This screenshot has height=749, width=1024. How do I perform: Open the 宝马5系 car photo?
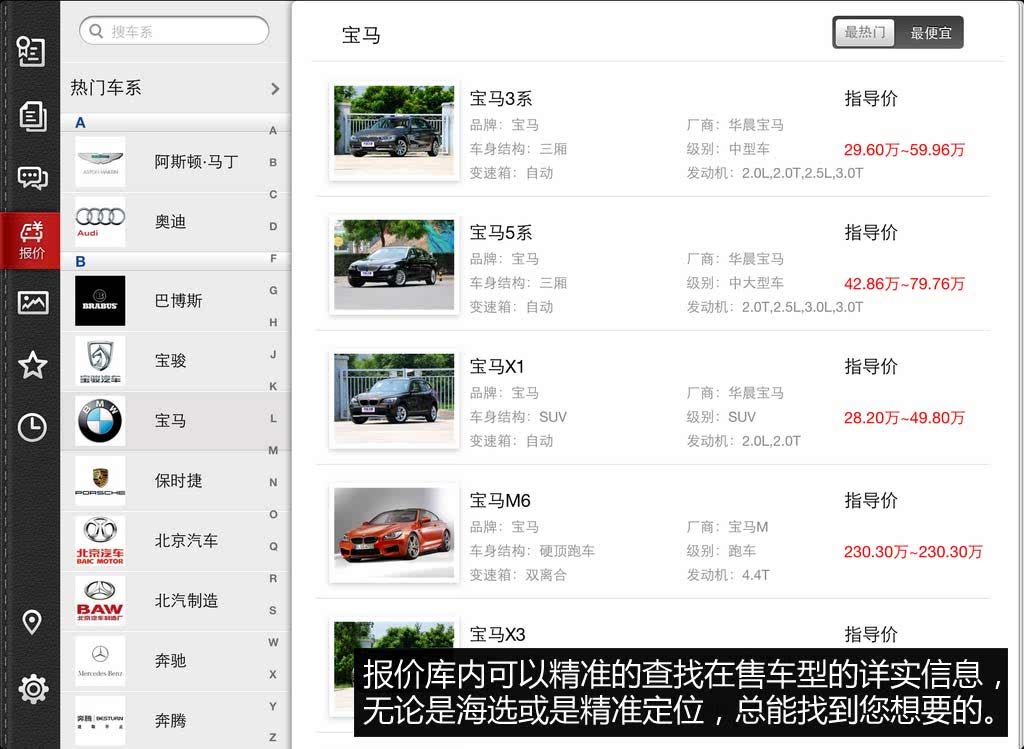394,264
